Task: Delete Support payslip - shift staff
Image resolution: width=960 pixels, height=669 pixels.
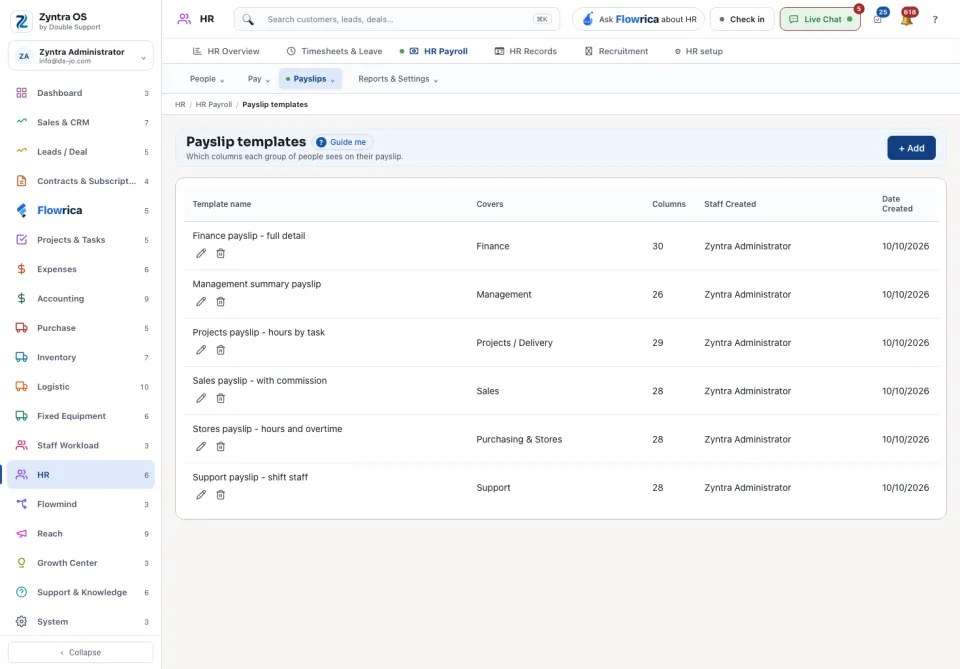Action: (x=220, y=495)
